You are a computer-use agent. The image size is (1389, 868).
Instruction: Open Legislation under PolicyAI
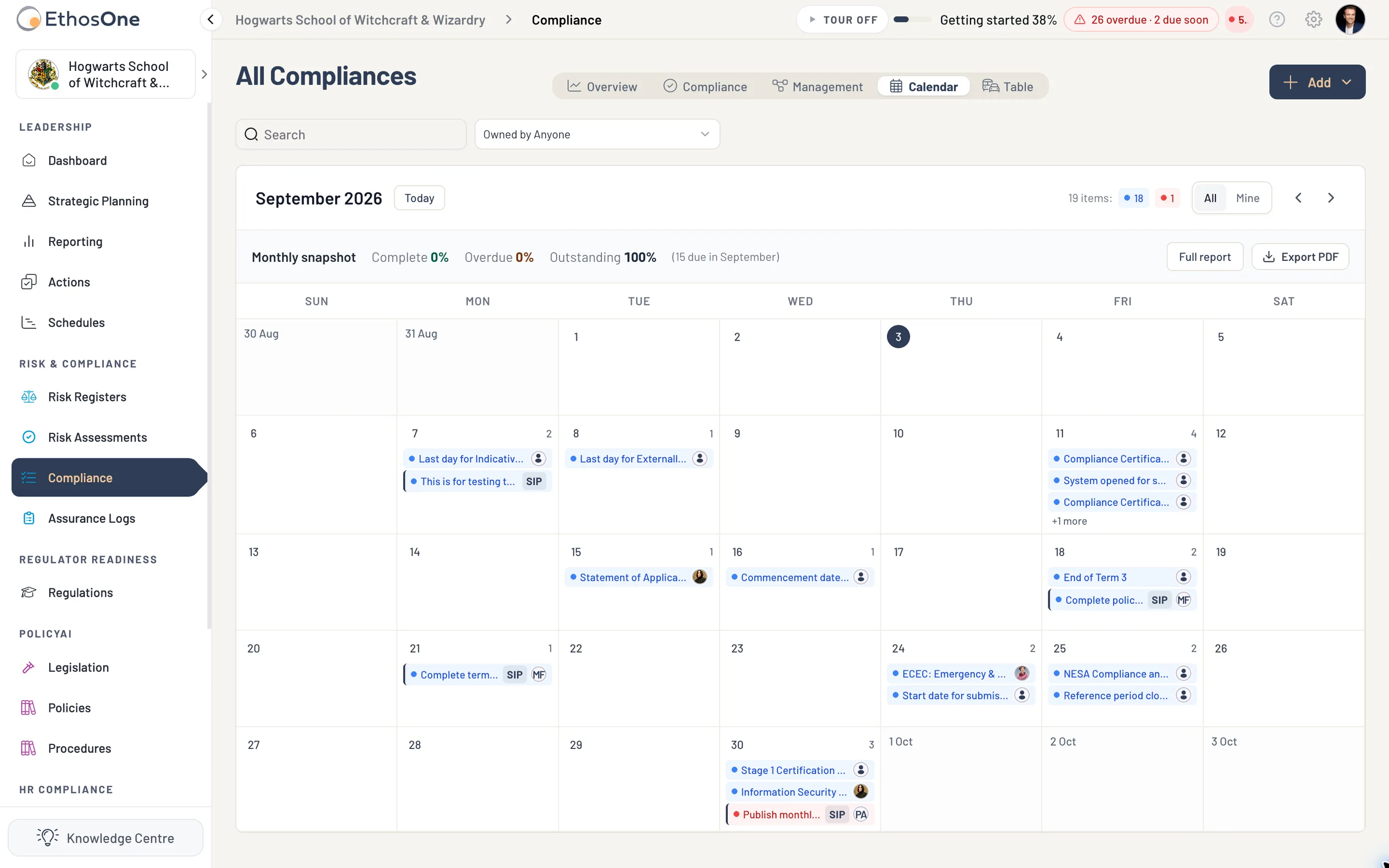(78, 667)
